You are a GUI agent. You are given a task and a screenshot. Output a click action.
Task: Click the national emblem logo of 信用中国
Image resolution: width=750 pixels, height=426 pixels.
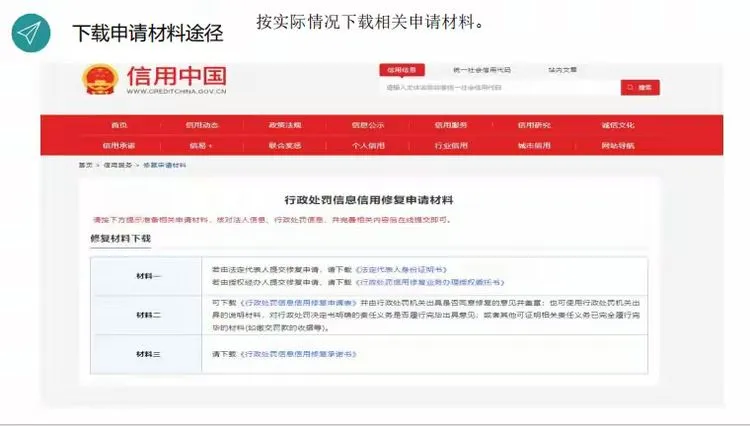point(100,79)
